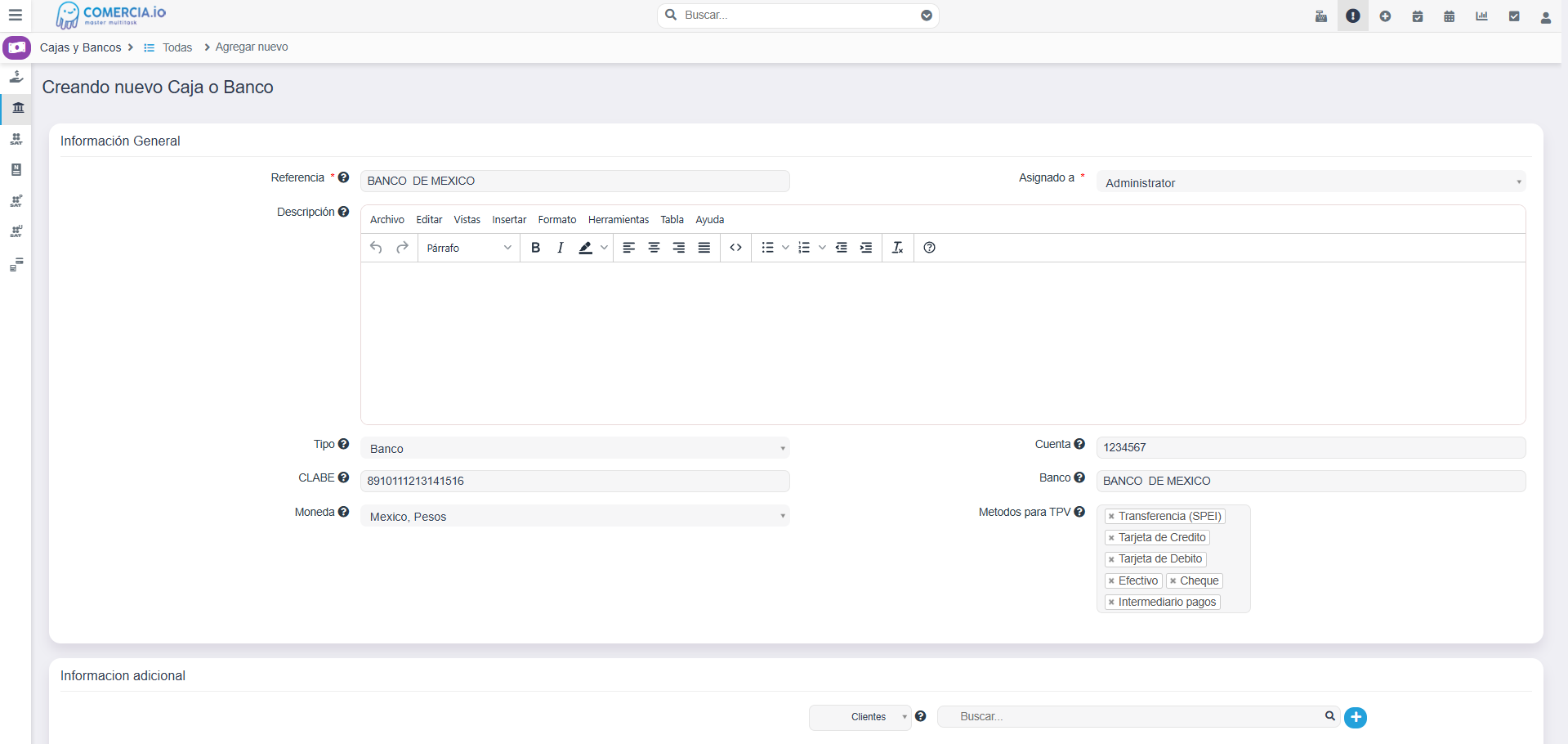Center align text
This screenshot has height=744, width=1568.
[654, 248]
